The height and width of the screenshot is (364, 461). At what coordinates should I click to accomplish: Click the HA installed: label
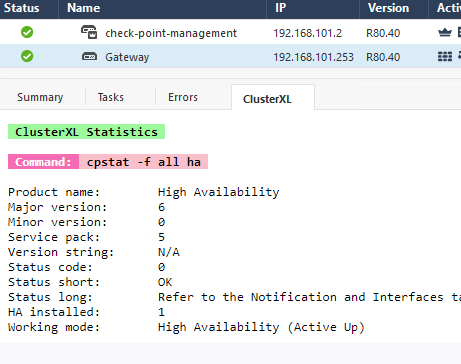click(54, 312)
